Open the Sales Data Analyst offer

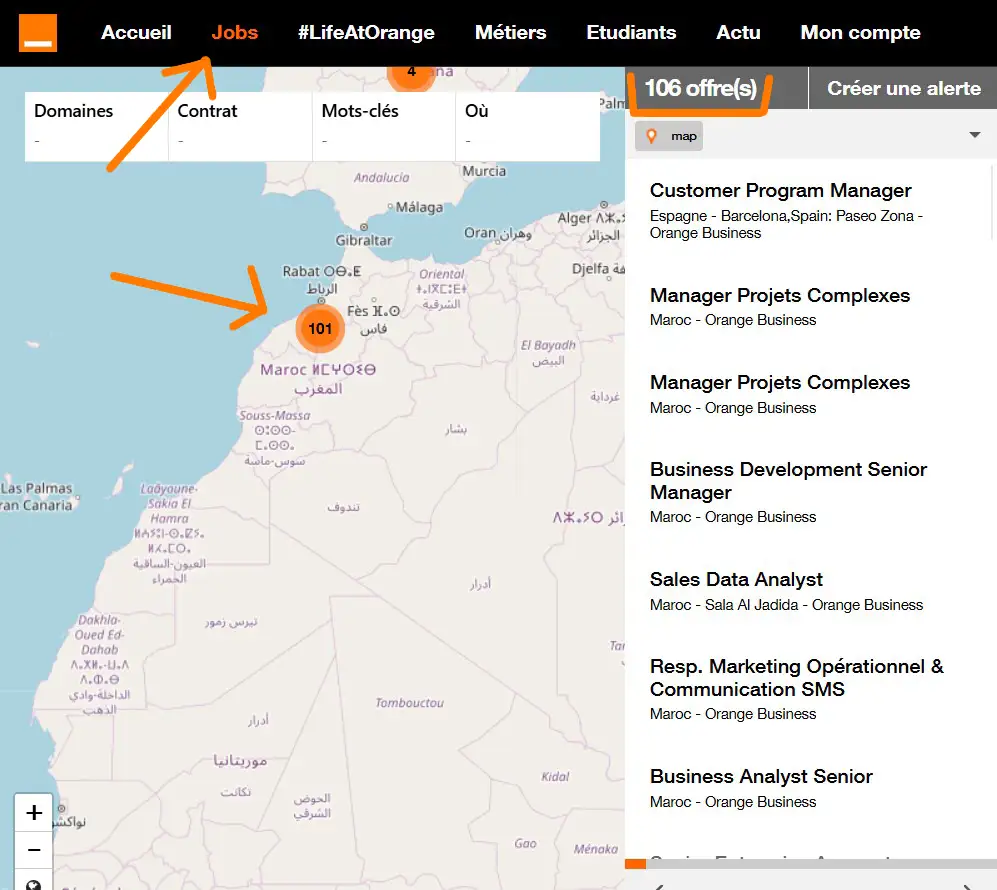(736, 579)
